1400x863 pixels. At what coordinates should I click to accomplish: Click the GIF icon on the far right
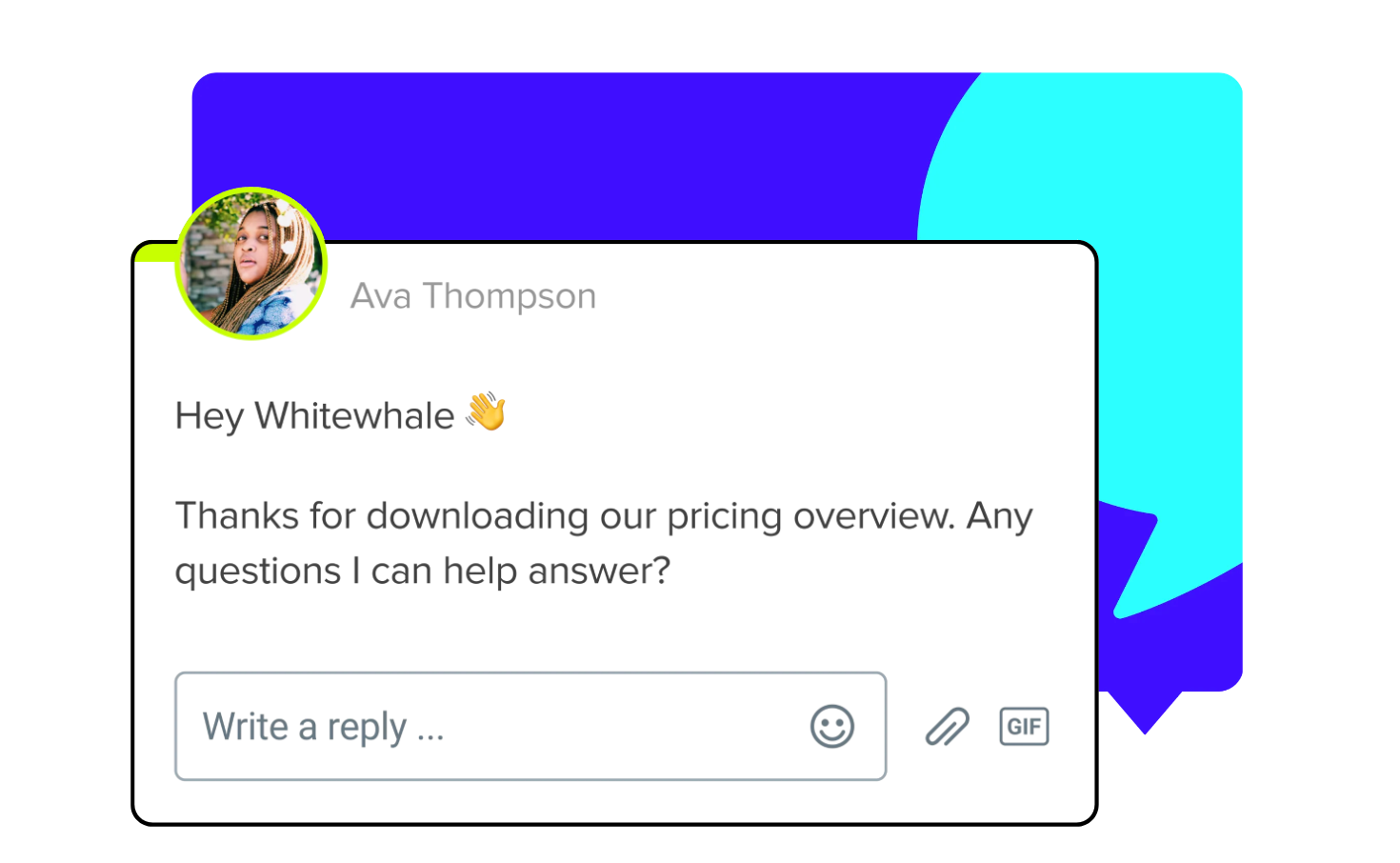pyautogui.click(x=1024, y=726)
